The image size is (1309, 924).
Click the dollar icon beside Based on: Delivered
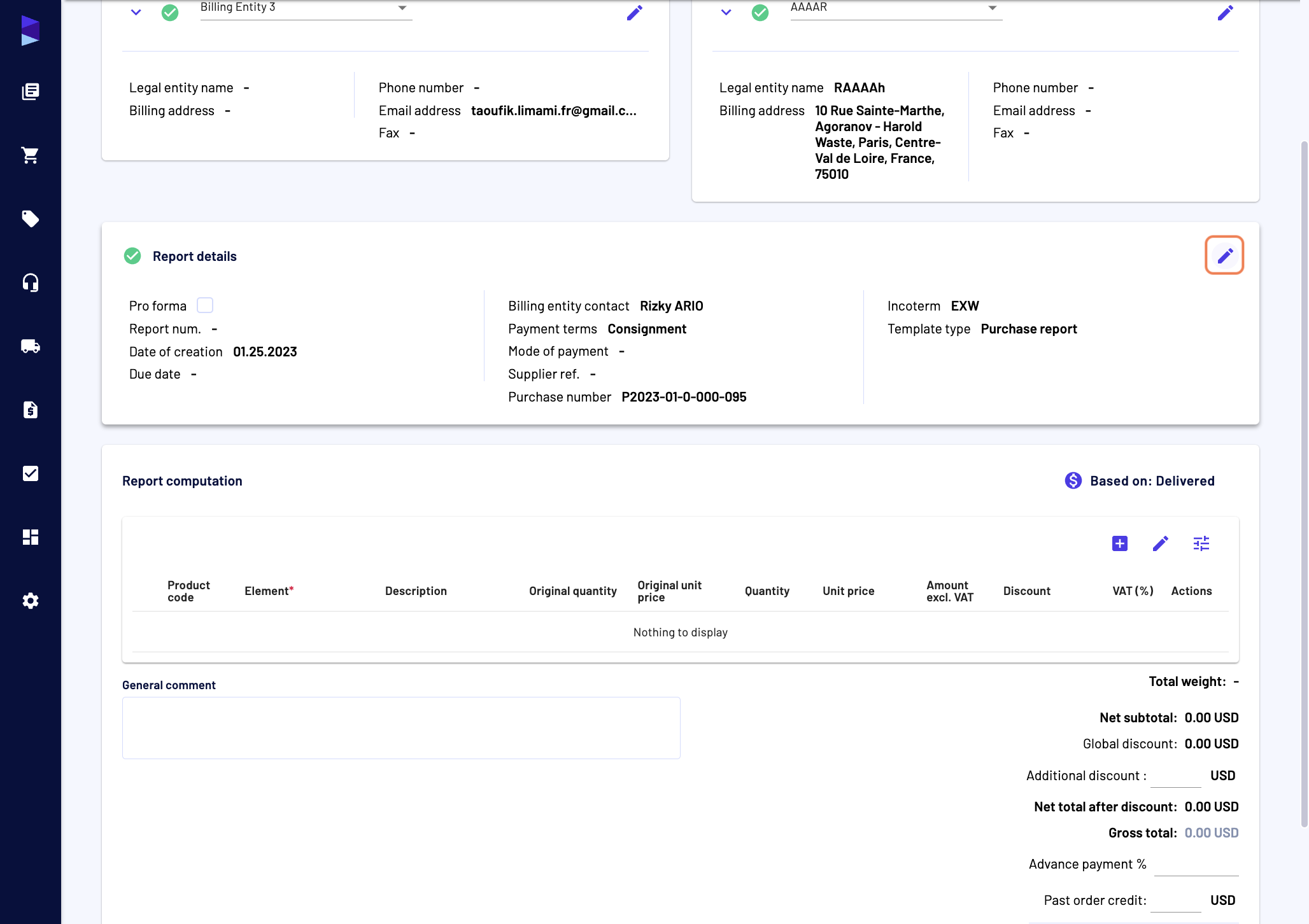click(1073, 480)
